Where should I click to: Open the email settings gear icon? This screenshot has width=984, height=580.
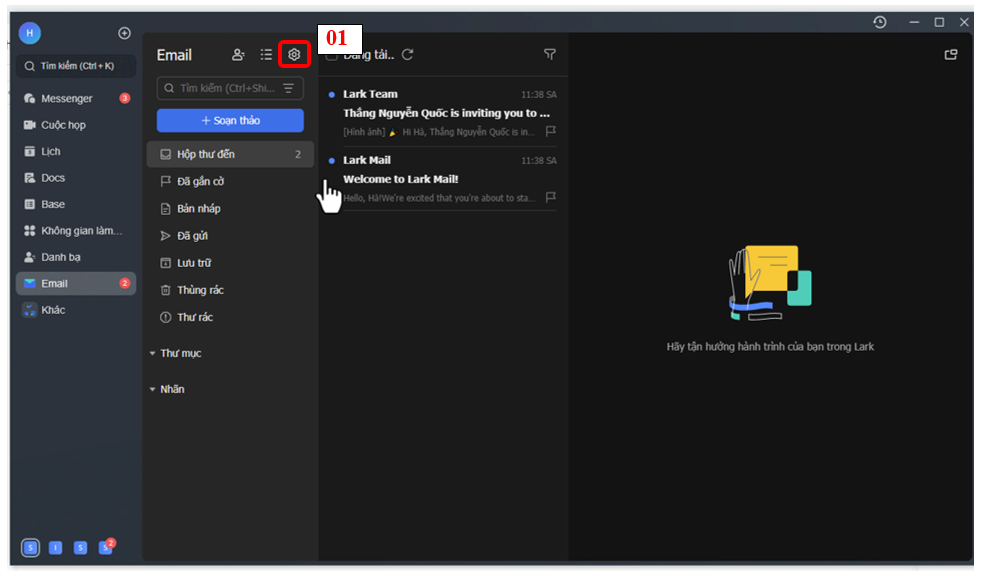(x=294, y=55)
